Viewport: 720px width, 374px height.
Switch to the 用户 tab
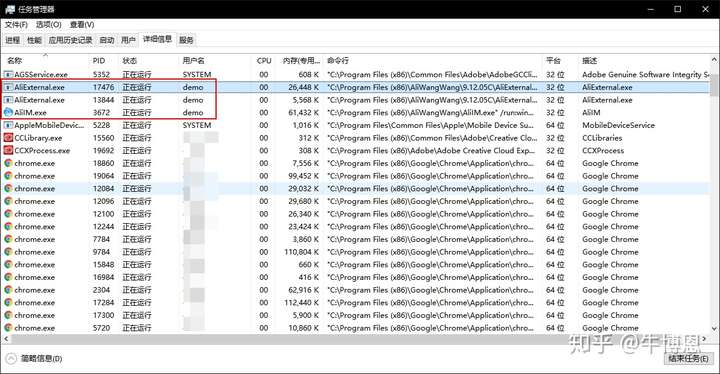128,40
